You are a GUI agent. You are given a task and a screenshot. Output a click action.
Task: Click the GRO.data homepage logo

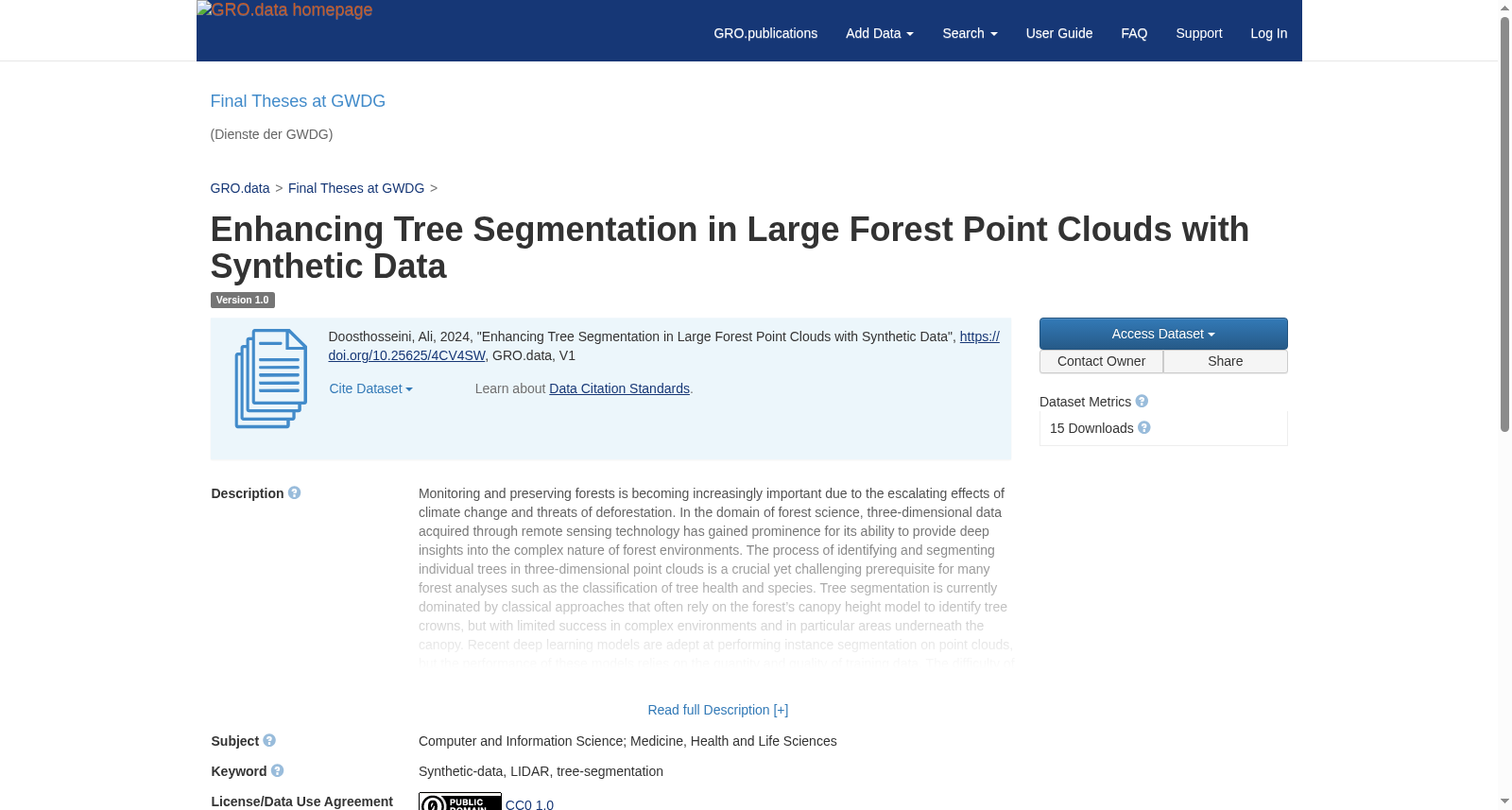tap(284, 10)
